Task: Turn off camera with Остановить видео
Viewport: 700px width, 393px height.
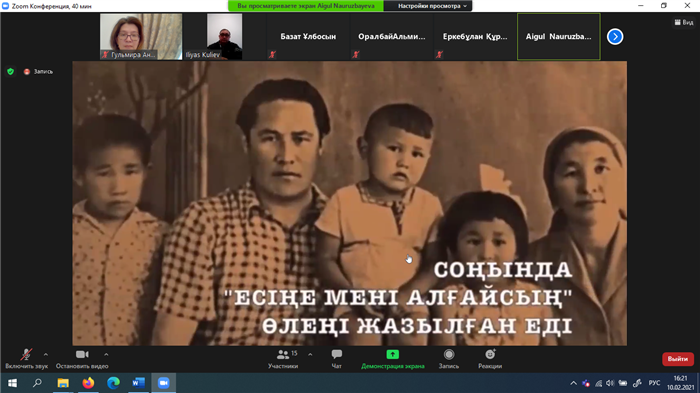Action: (x=82, y=359)
